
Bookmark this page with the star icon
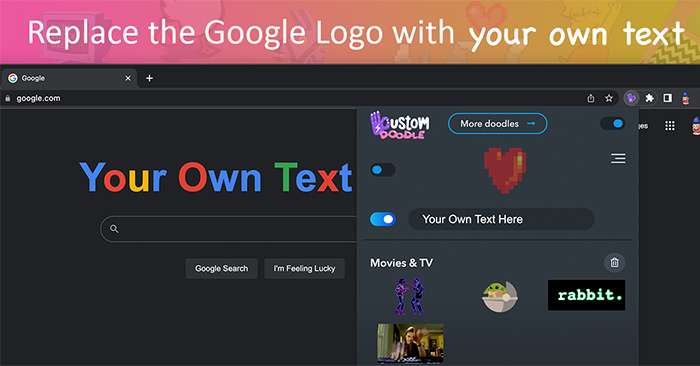[x=609, y=98]
